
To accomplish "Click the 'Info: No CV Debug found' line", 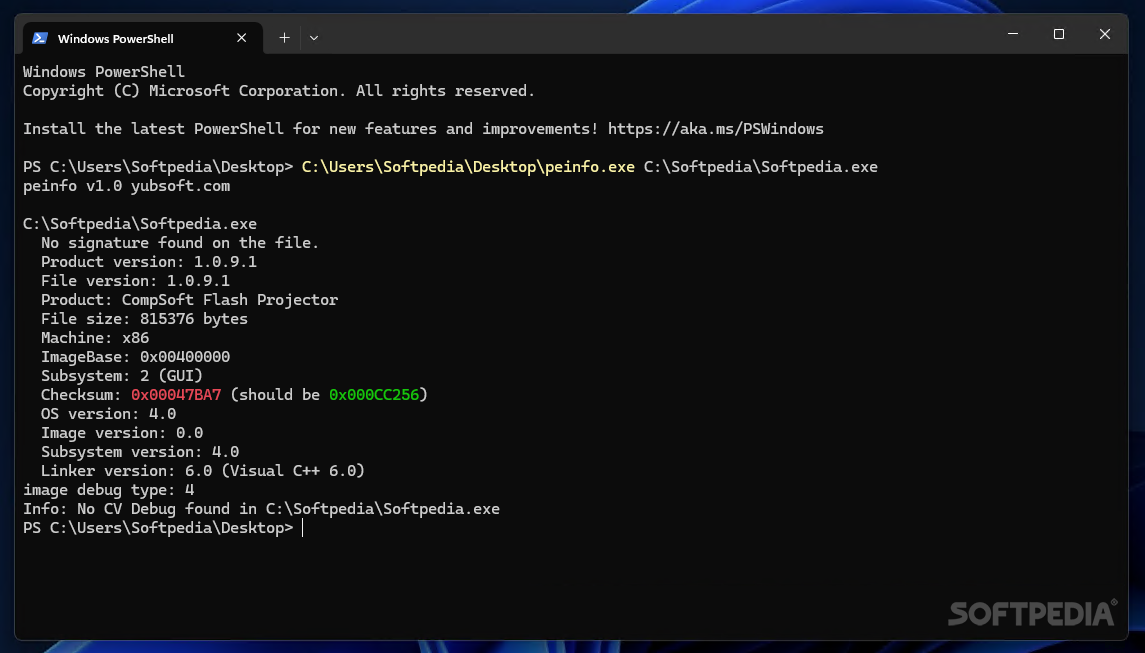I will pyautogui.click(x=261, y=509).
